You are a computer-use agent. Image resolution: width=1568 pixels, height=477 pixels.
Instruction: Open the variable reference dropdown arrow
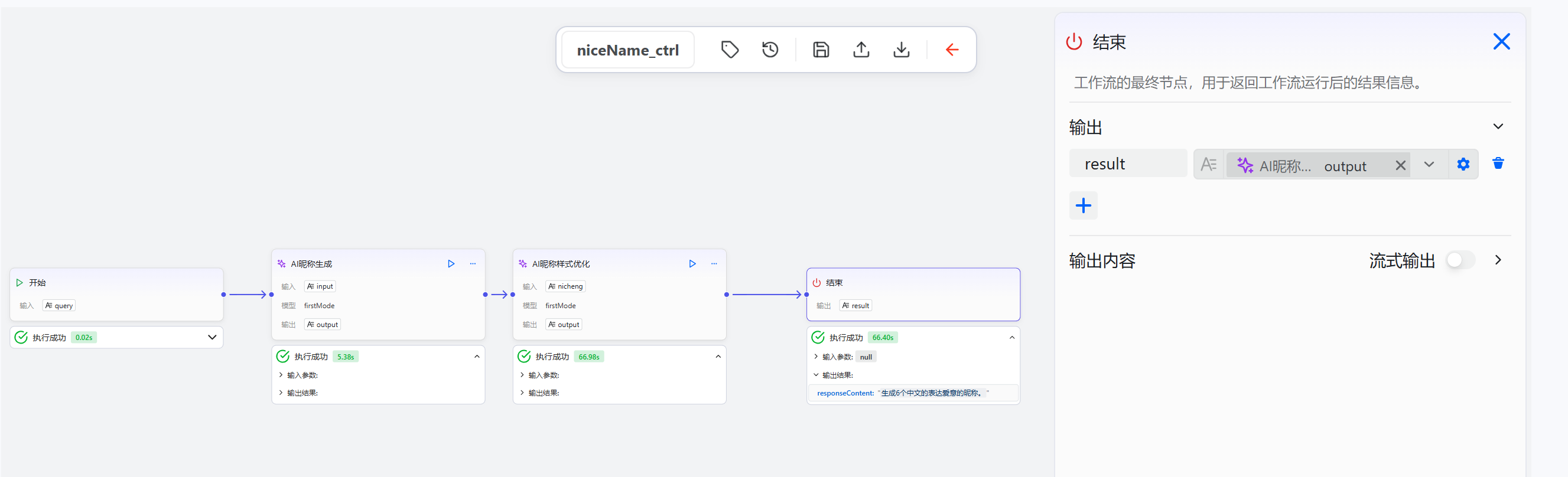[x=1429, y=164]
